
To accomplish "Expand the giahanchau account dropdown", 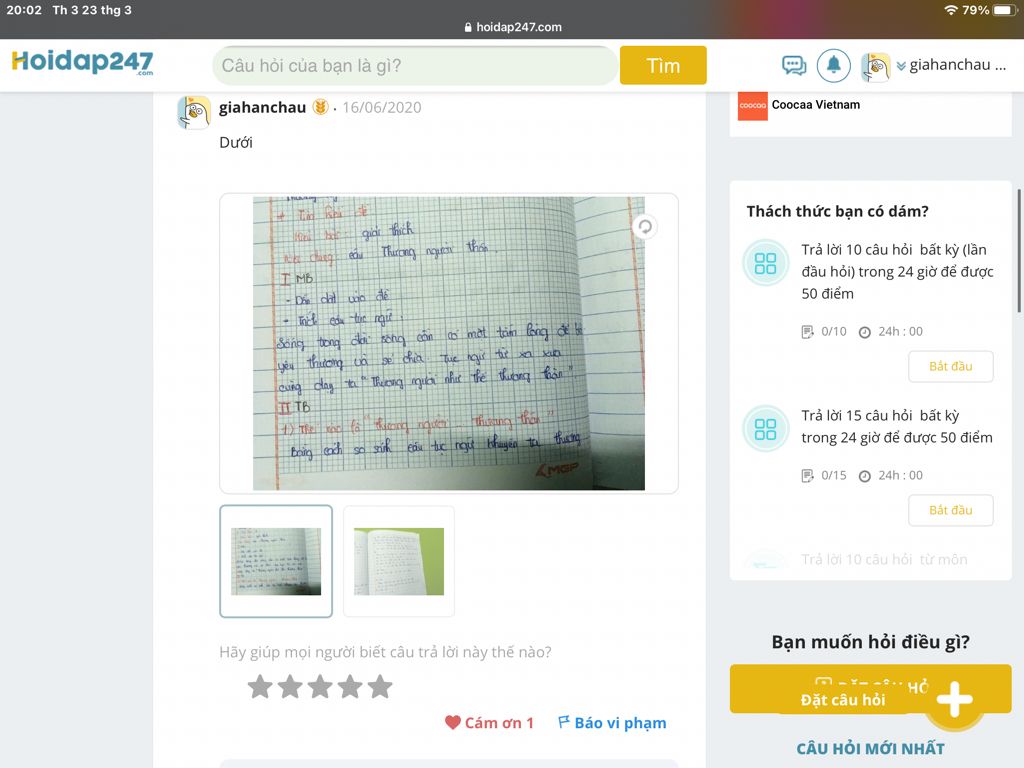I will point(901,65).
